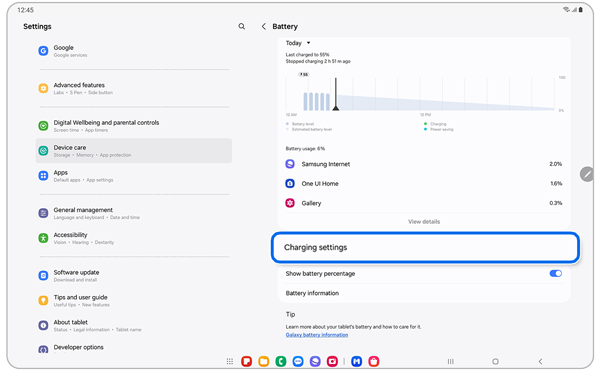Tap the Wi-Fi icon in status bar

click(x=566, y=10)
